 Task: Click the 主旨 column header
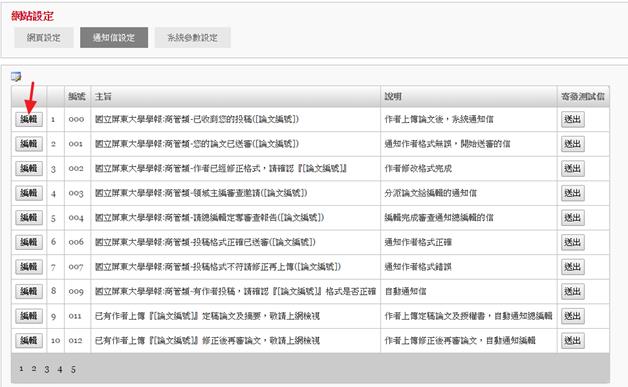pyautogui.click(x=103, y=97)
